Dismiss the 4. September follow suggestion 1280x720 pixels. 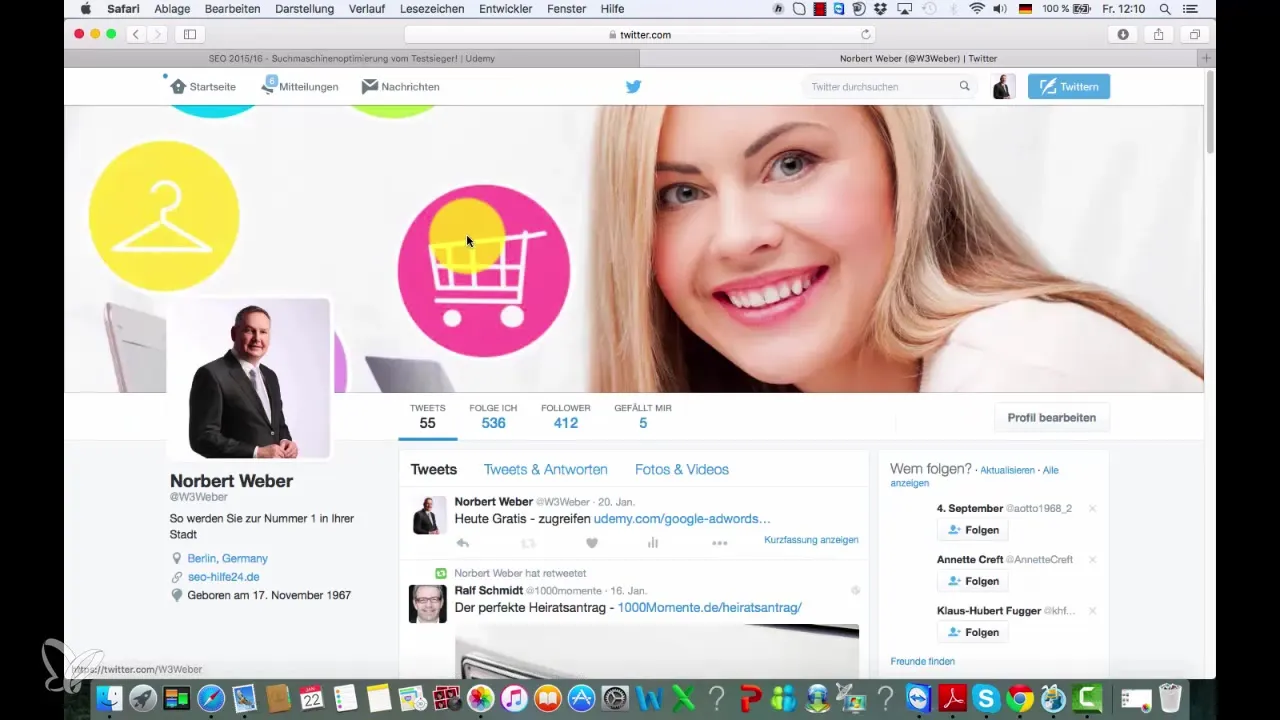(x=1092, y=509)
